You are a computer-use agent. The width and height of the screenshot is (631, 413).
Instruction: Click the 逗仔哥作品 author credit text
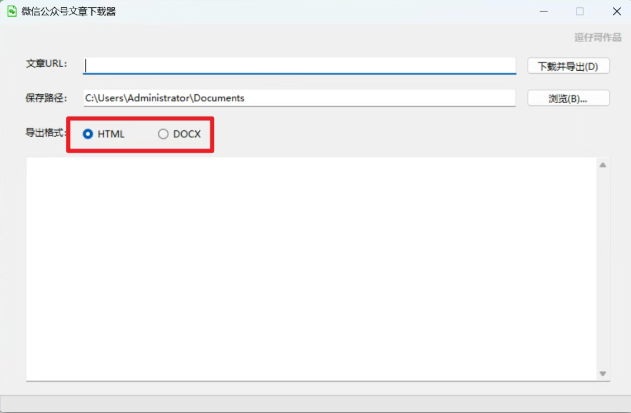(x=597, y=38)
